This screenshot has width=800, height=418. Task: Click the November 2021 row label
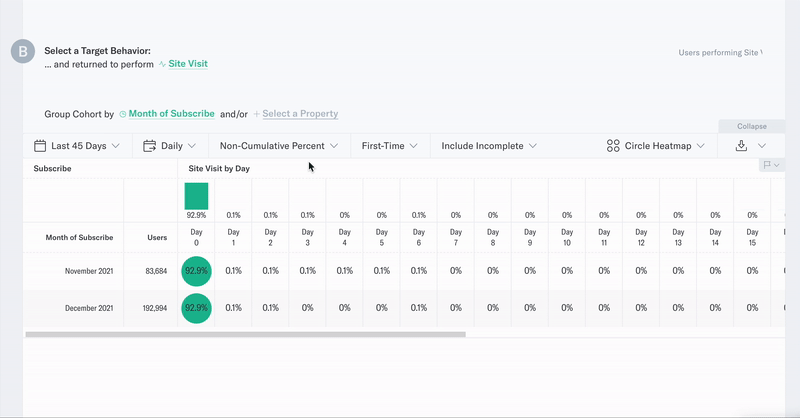pyautogui.click(x=89, y=271)
